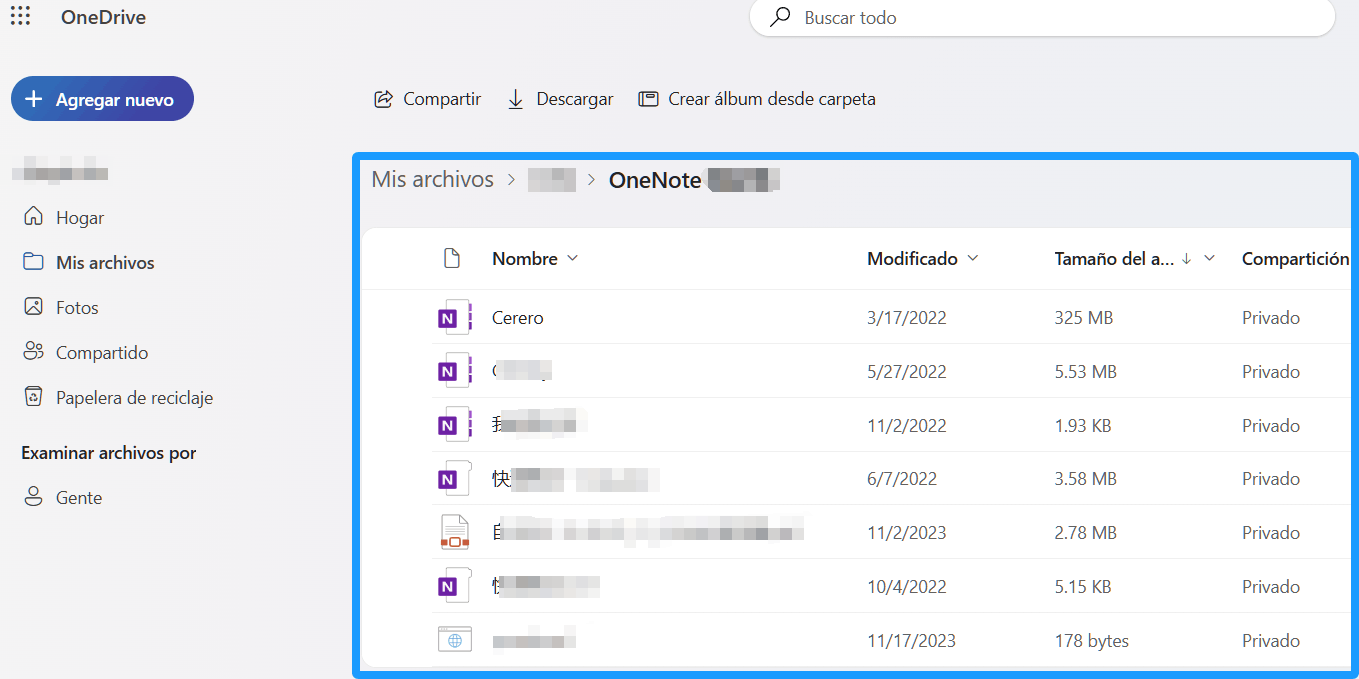
Task: Click the 1.93 KB size cell
Action: [1082, 425]
